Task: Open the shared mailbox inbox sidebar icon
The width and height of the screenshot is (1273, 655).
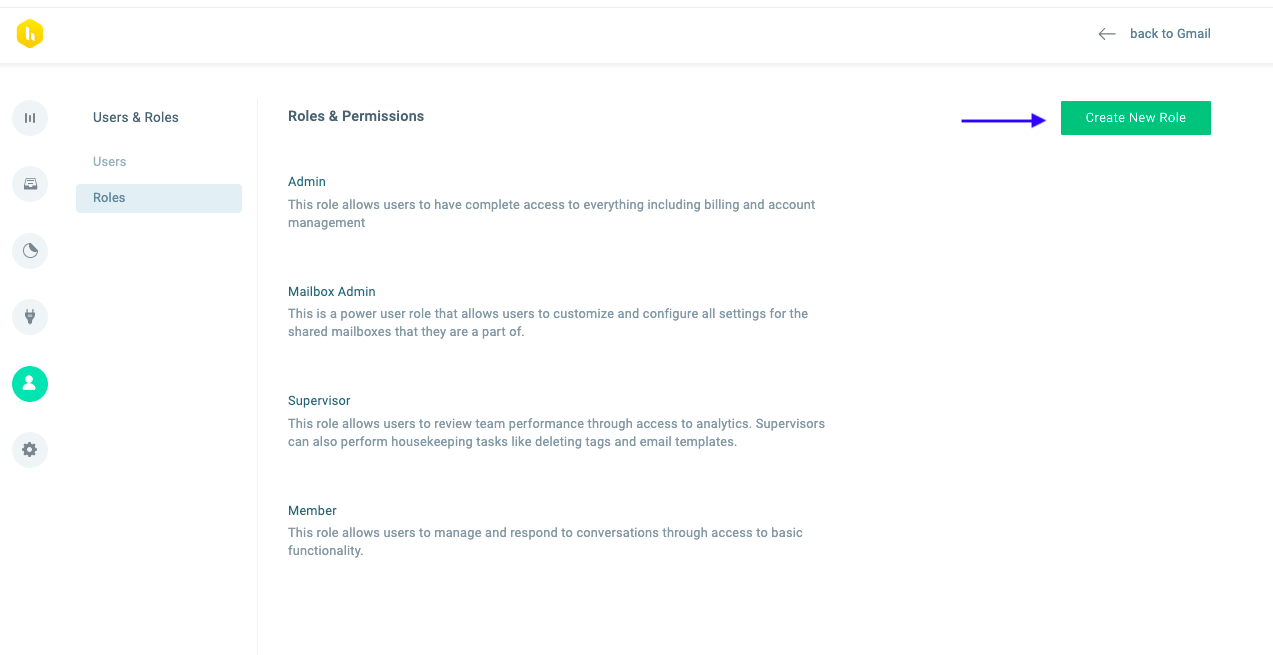Action: pyautogui.click(x=30, y=184)
